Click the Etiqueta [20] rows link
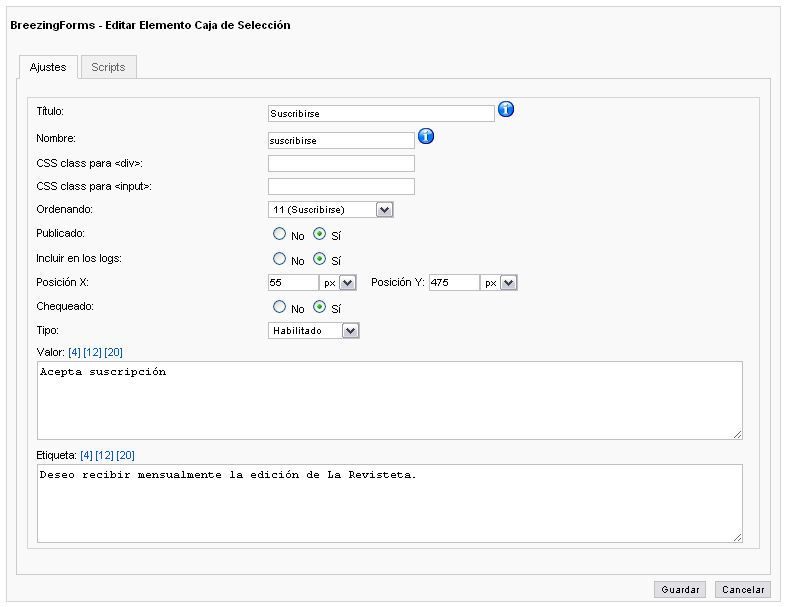Screen dimensions: 786x607 point(125,455)
